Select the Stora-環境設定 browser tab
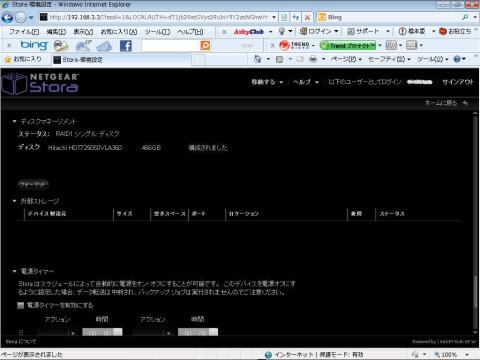Screen dimensions: 480x360 [x=122, y=60]
